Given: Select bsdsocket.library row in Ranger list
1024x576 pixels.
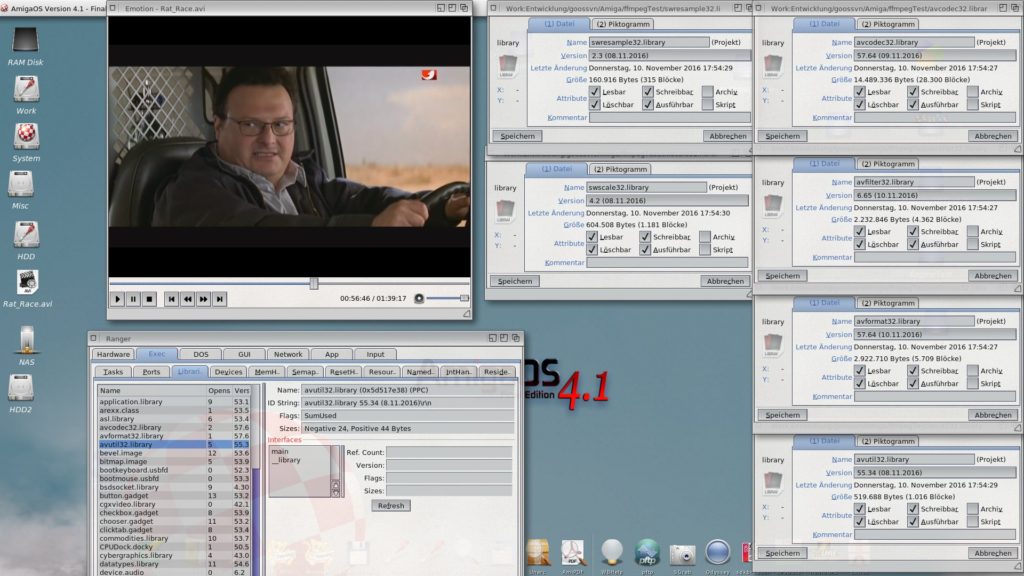Looking at the screenshot, I should click(174, 487).
